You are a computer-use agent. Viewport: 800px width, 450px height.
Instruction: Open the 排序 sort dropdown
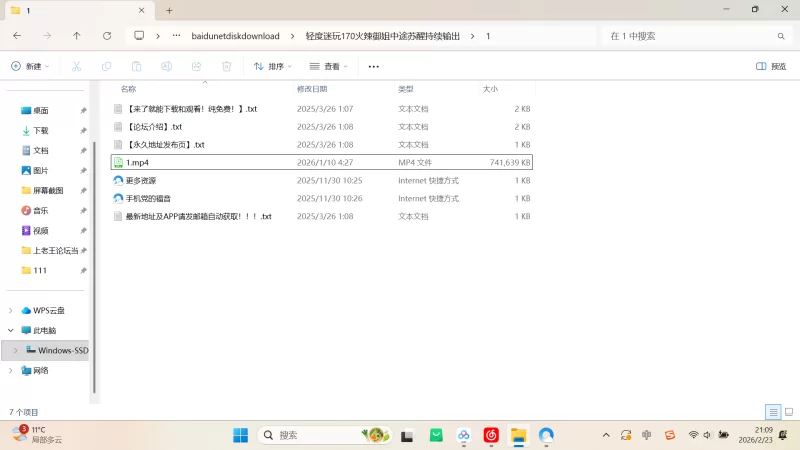[x=273, y=66]
